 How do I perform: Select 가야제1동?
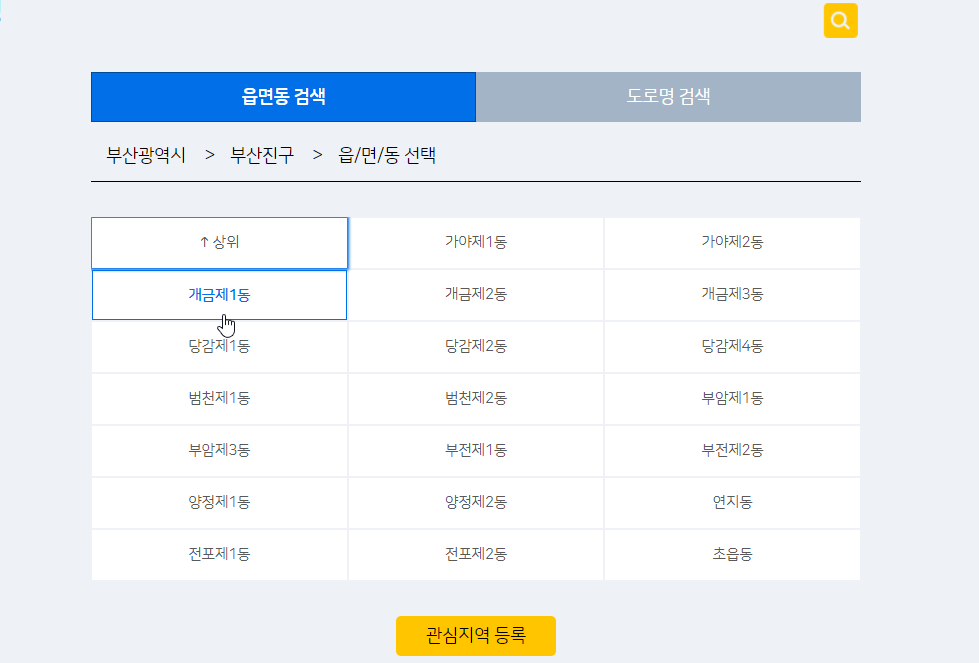tap(476, 243)
